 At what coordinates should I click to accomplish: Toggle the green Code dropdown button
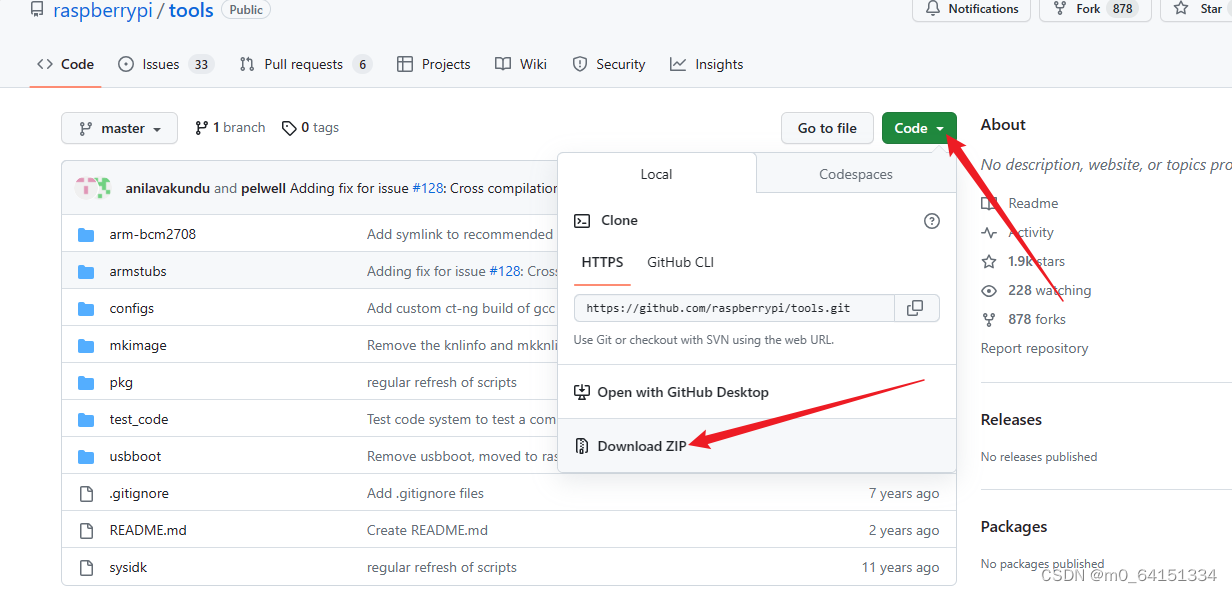919,128
